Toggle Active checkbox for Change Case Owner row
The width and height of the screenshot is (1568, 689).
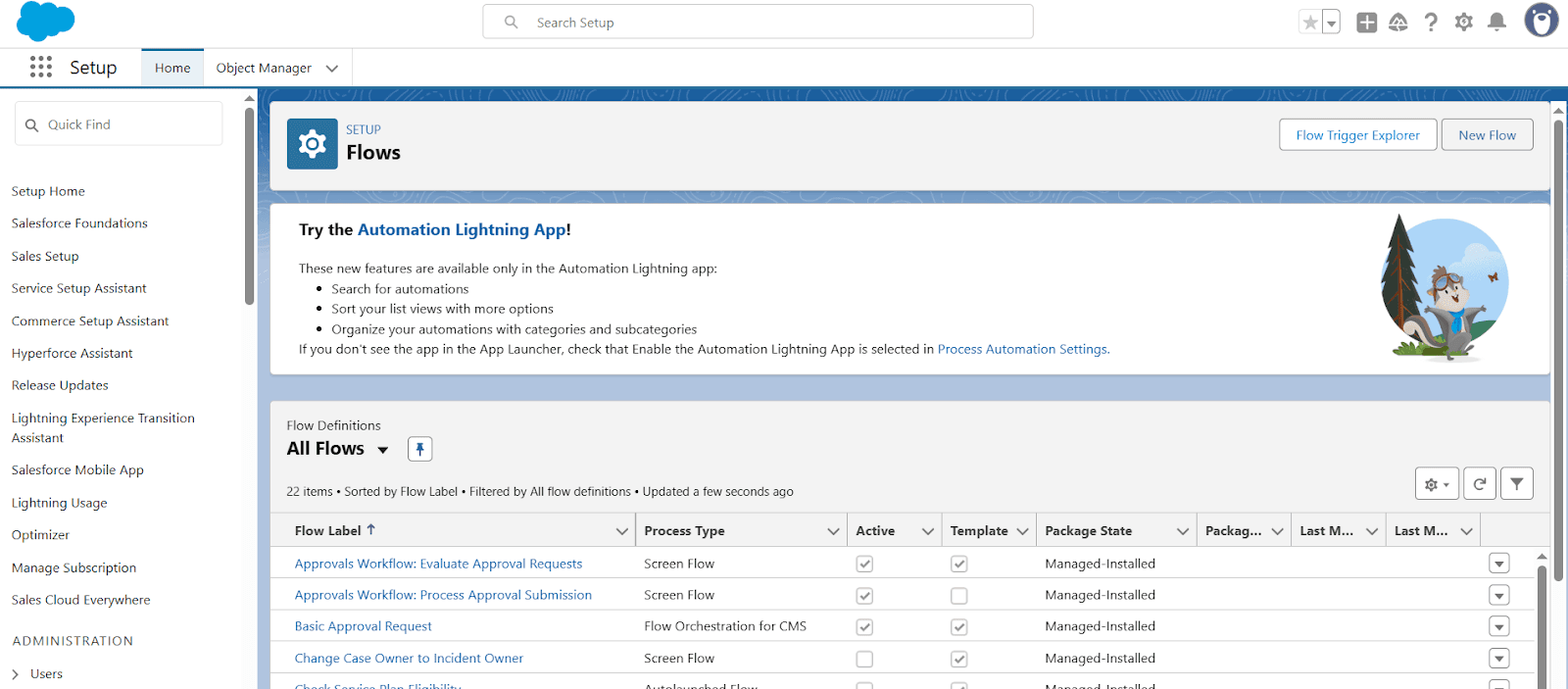864,659
